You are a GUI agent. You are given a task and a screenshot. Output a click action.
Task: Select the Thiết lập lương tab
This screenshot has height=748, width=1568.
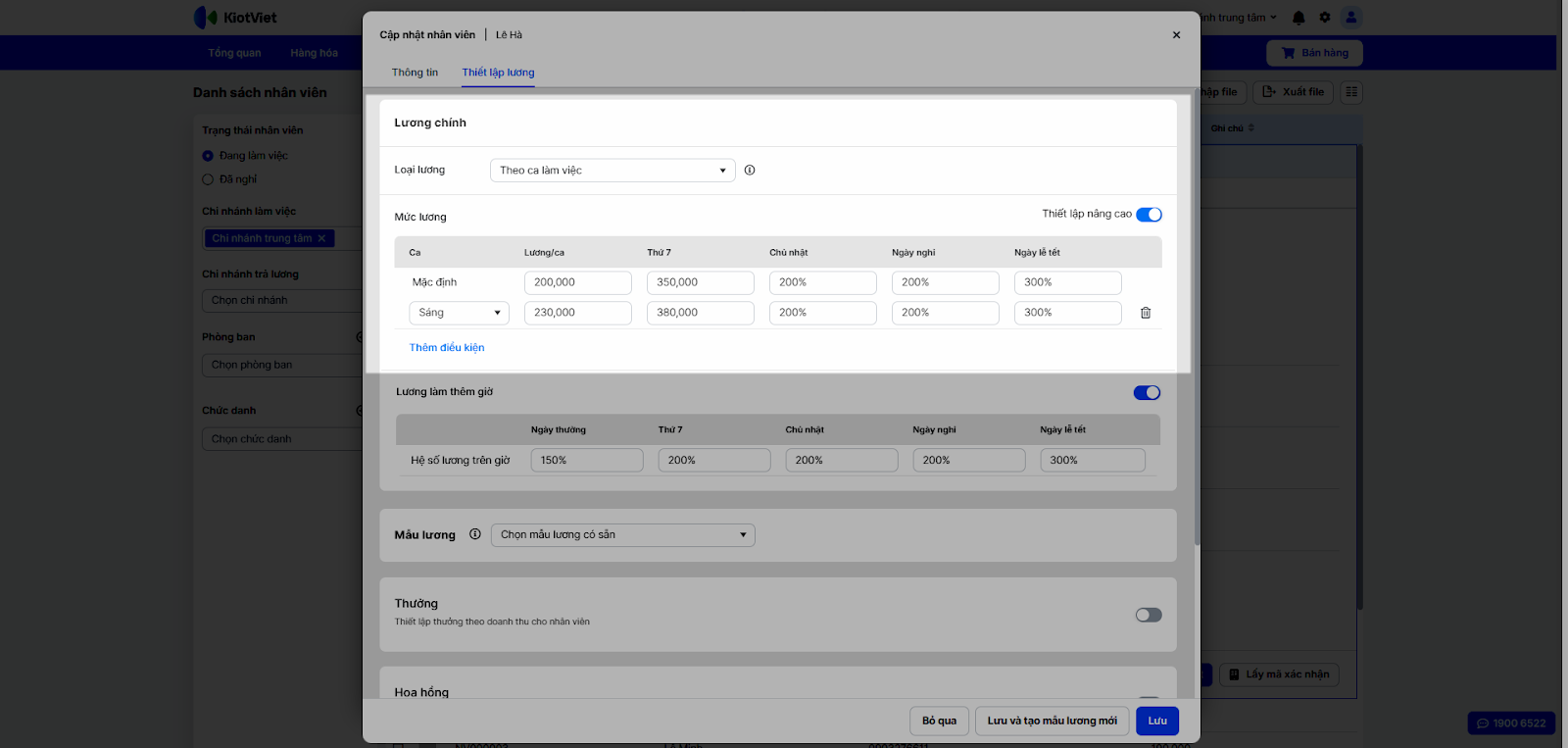click(x=498, y=73)
